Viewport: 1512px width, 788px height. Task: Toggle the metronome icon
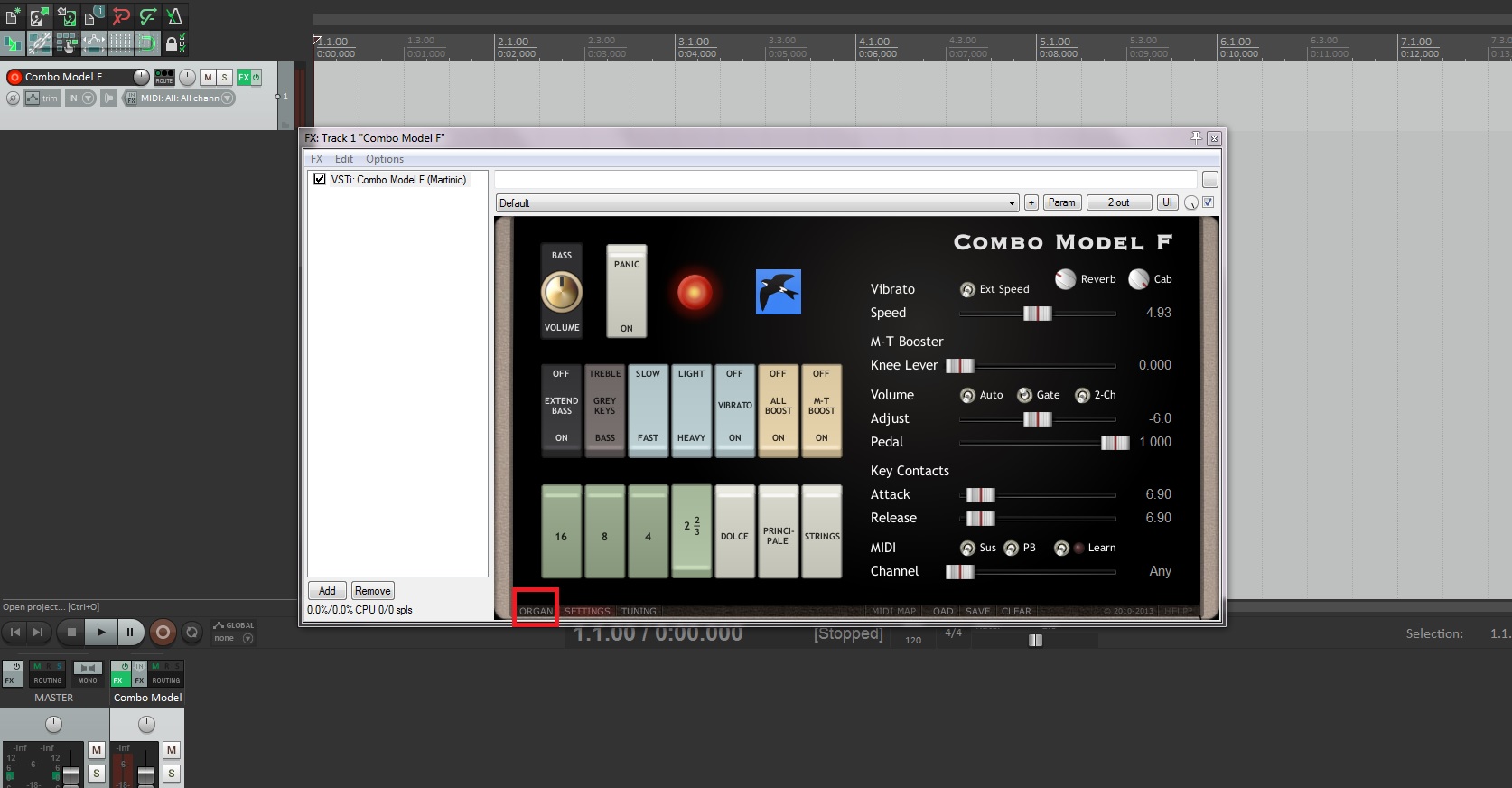[x=175, y=15]
